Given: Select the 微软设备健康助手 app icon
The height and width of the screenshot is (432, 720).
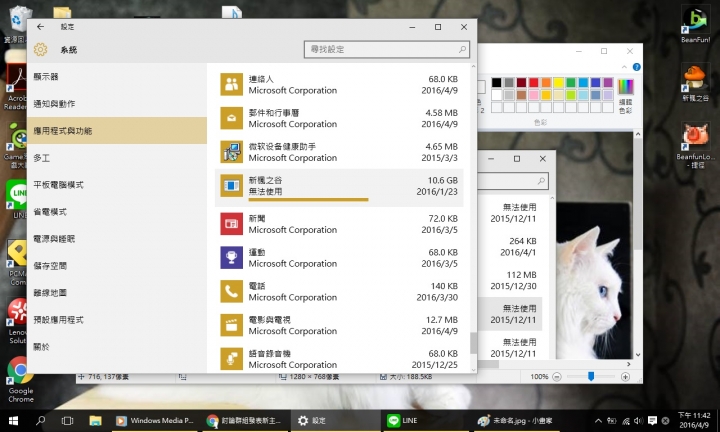Looking at the screenshot, I should tap(231, 152).
